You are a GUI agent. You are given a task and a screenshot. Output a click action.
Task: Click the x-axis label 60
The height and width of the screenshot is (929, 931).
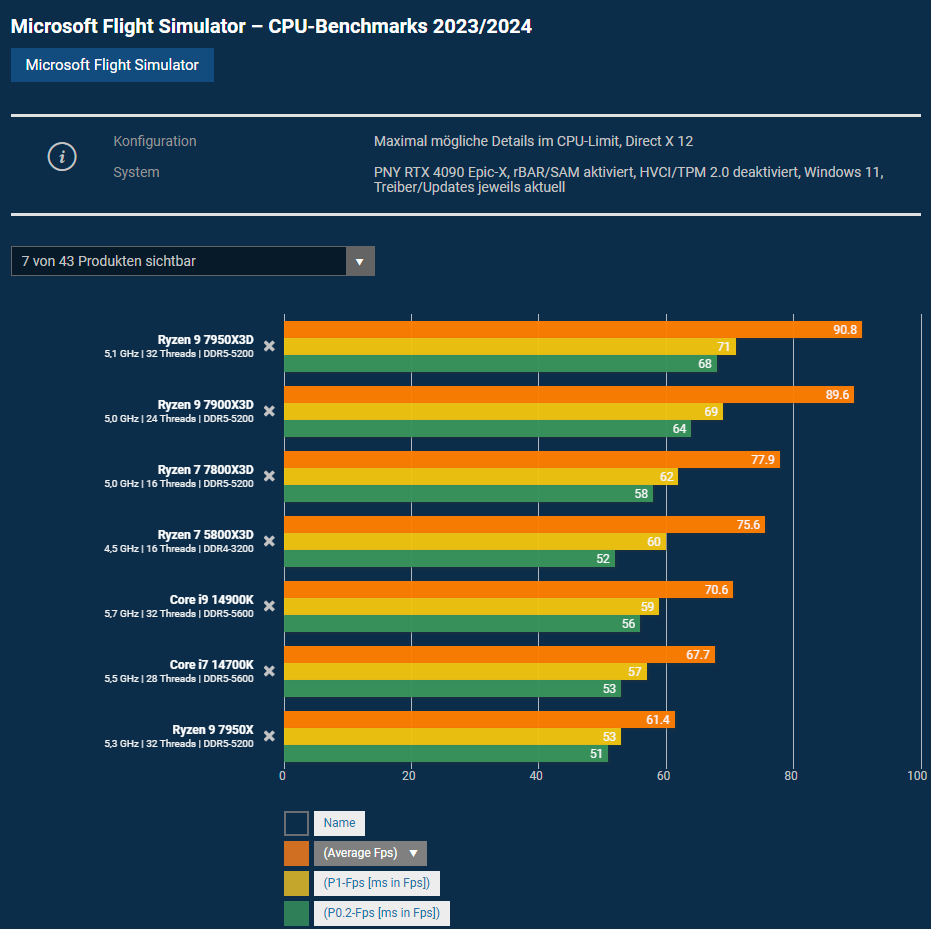coord(663,775)
